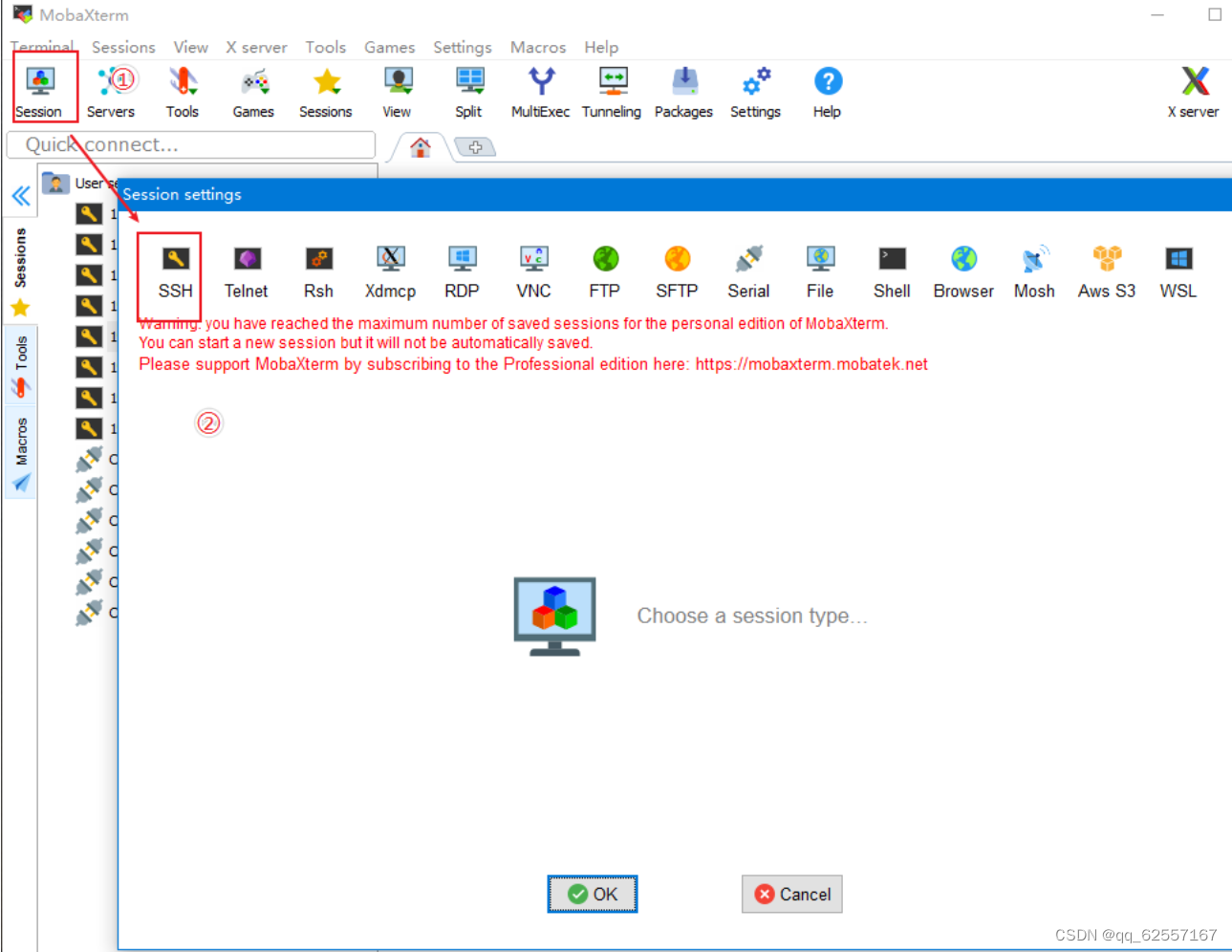This screenshot has height=952, width=1232.
Task: Open the favorites star in sidebar
Action: tap(20, 308)
